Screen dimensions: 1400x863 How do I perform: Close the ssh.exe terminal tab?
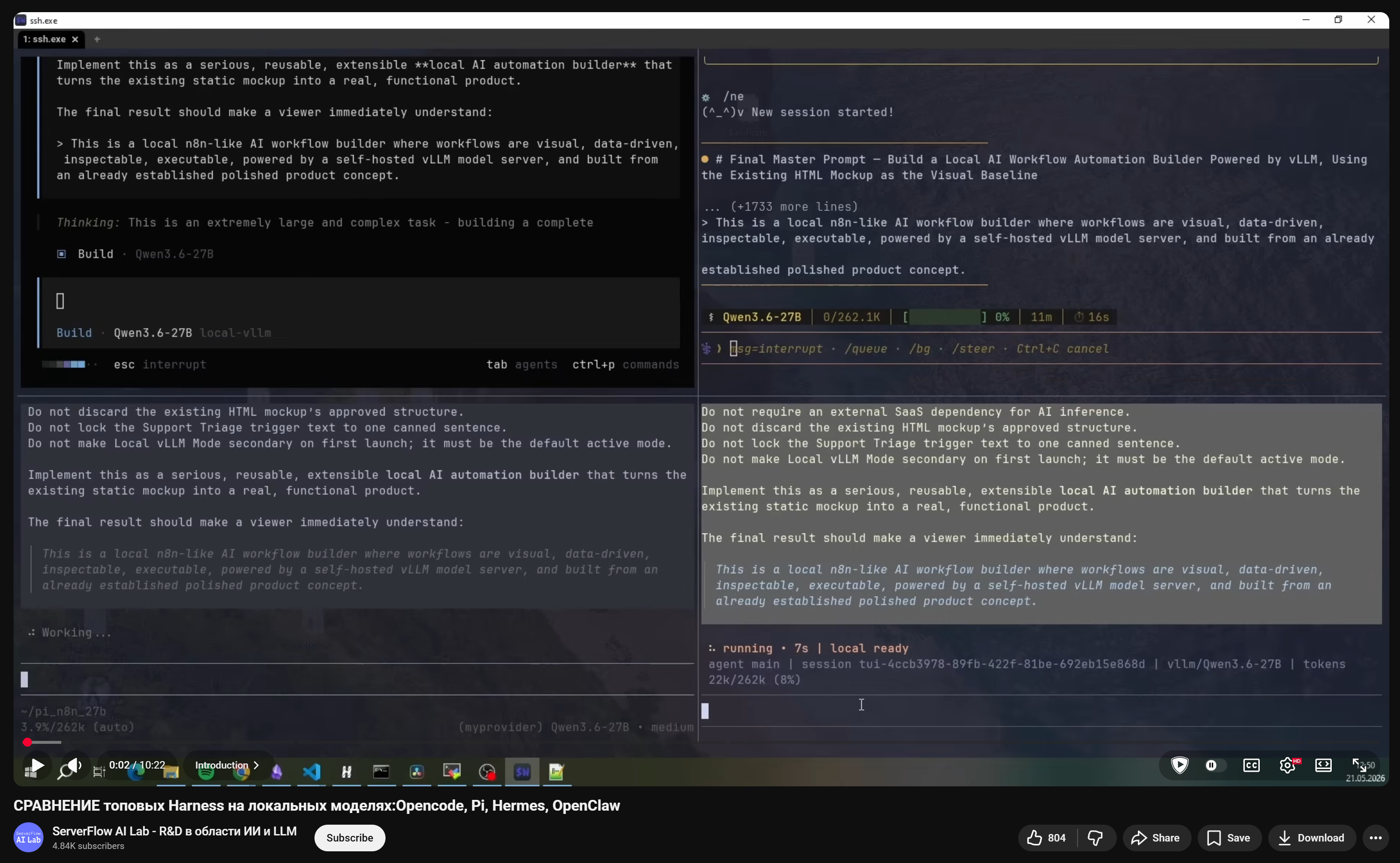[75, 39]
